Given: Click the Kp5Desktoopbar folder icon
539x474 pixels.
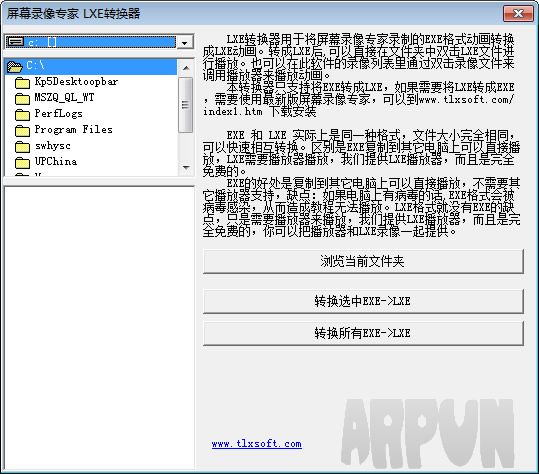Looking at the screenshot, I should tap(22, 83).
